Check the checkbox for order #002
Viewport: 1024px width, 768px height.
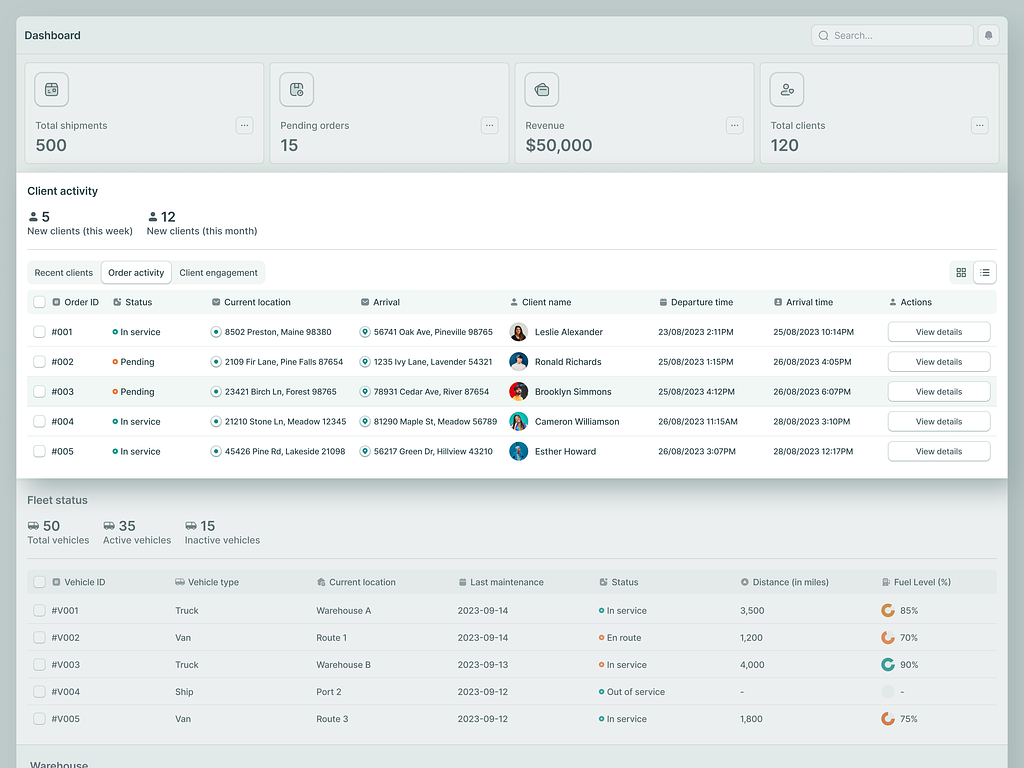pyautogui.click(x=38, y=361)
